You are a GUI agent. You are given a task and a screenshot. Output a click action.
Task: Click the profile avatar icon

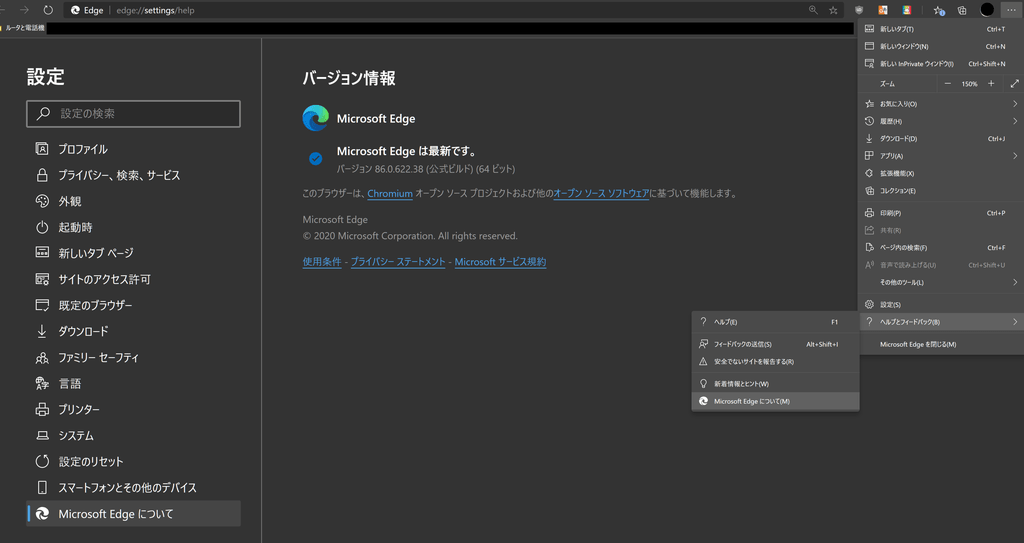tap(987, 10)
